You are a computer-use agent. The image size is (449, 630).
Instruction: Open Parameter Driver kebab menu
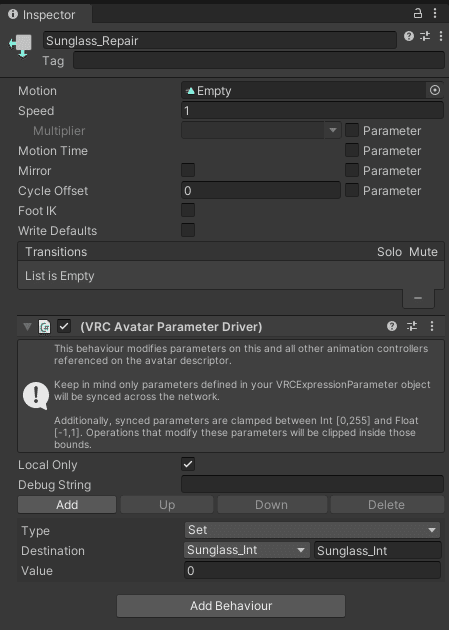(432, 326)
